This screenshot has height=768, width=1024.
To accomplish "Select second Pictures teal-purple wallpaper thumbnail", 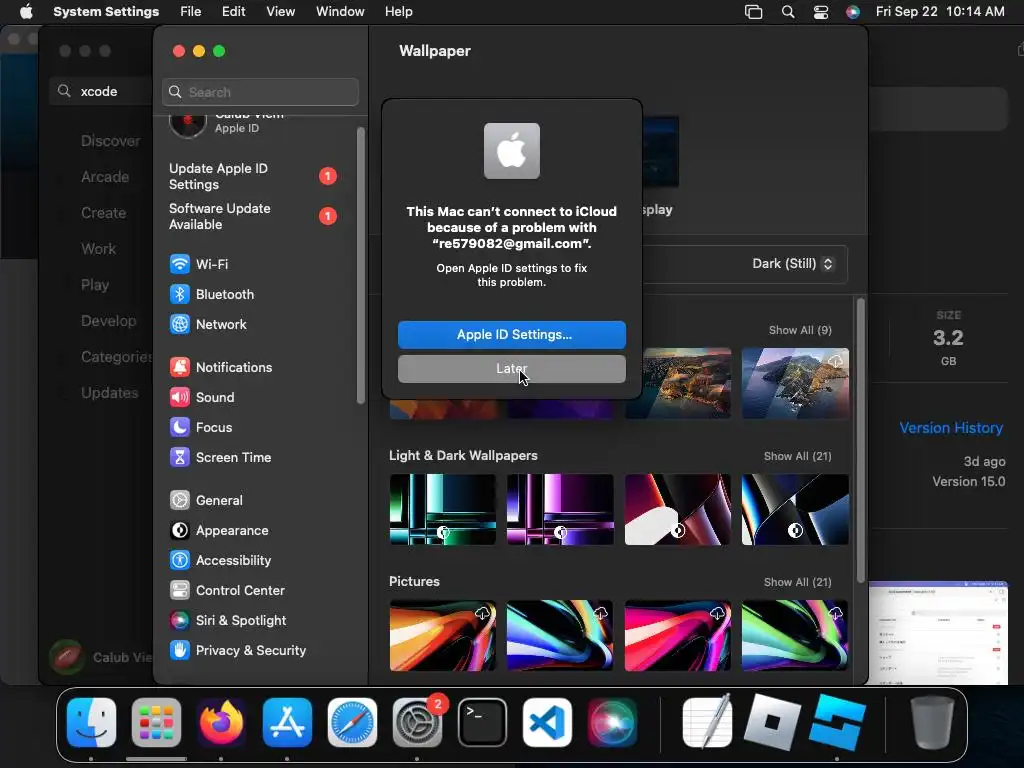I will click(560, 636).
